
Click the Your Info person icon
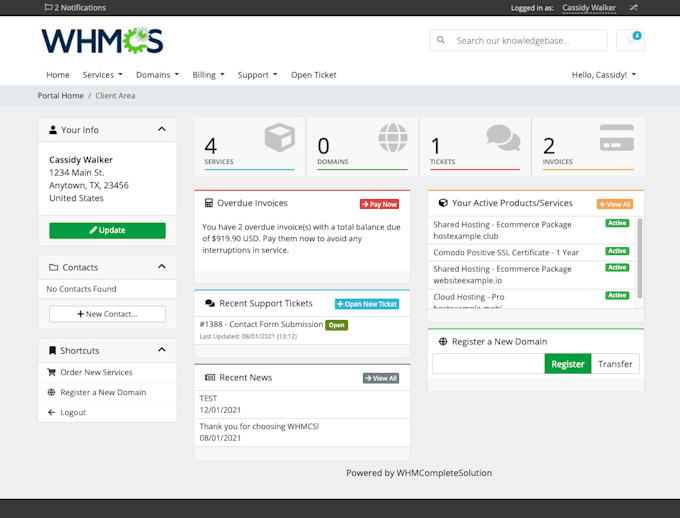pyautogui.click(x=53, y=130)
